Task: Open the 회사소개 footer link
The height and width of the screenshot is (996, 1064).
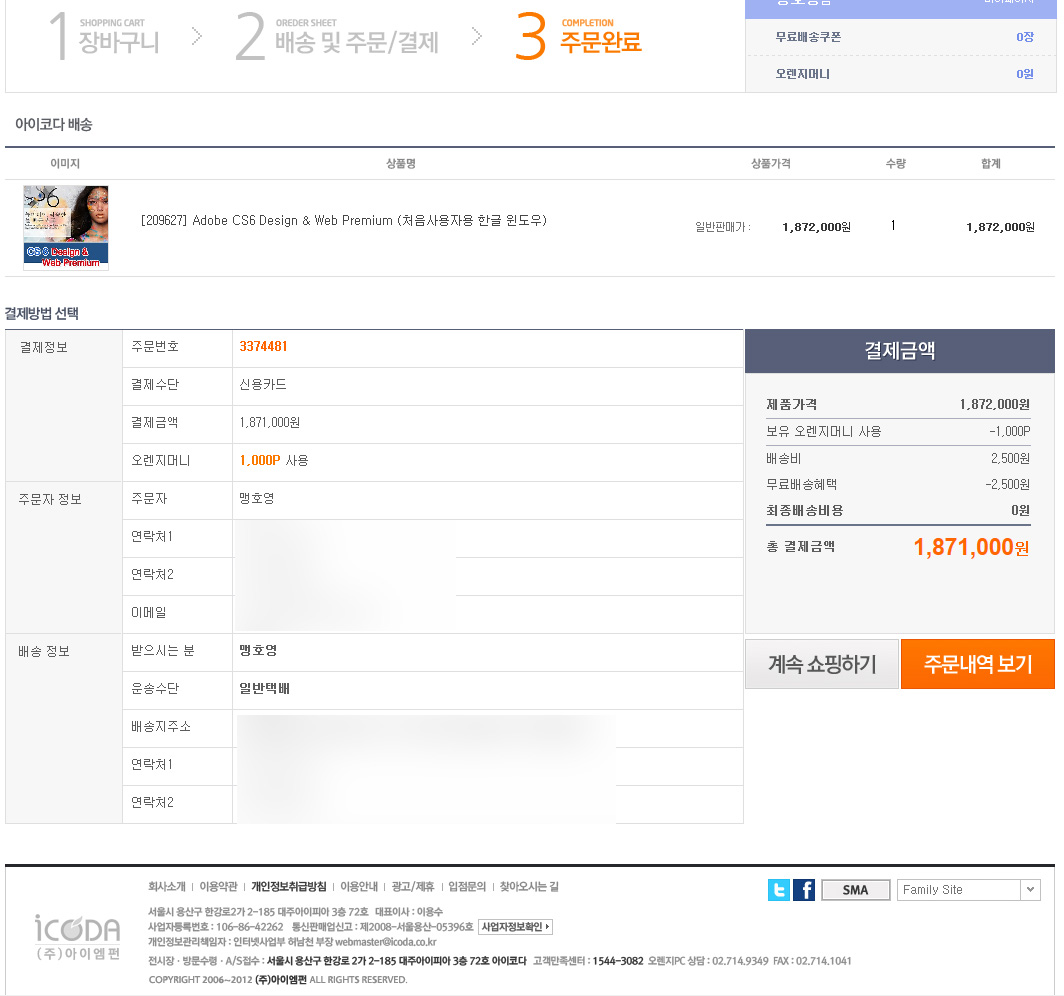Action: pos(166,887)
